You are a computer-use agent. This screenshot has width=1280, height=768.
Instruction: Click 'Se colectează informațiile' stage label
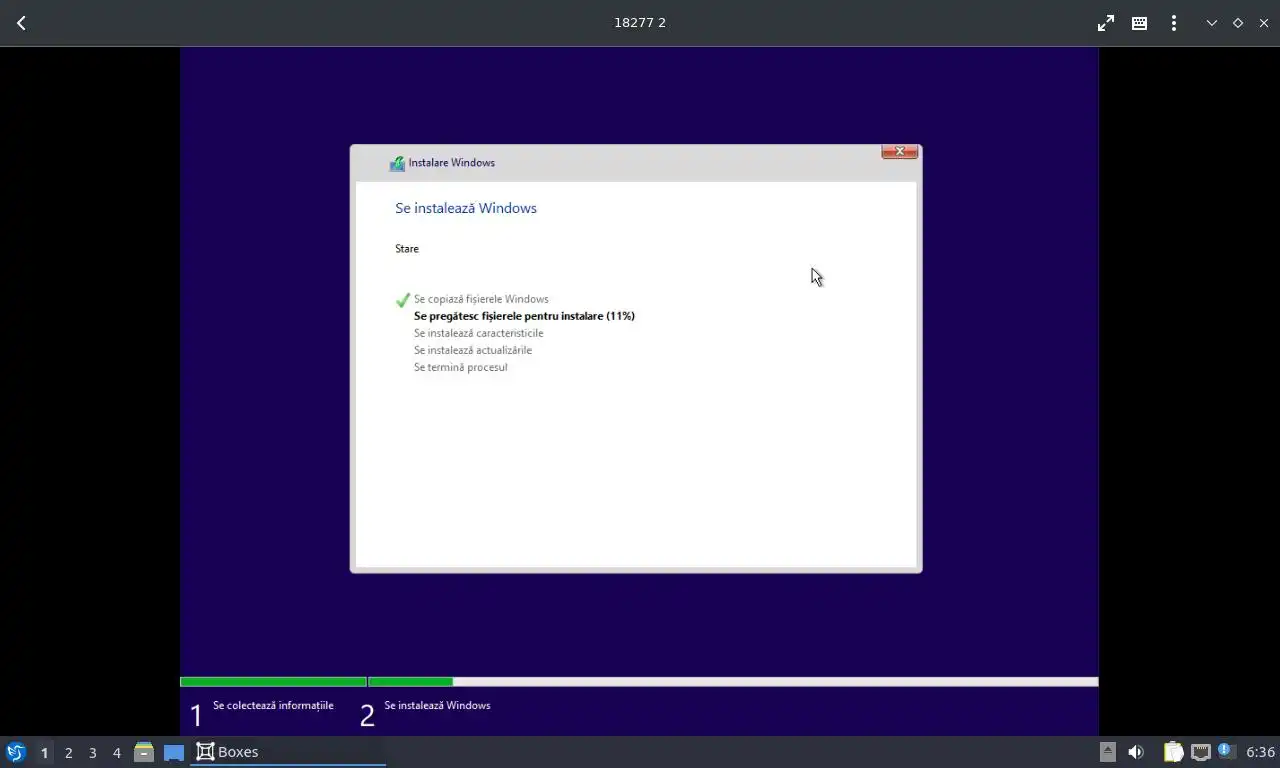(273, 705)
